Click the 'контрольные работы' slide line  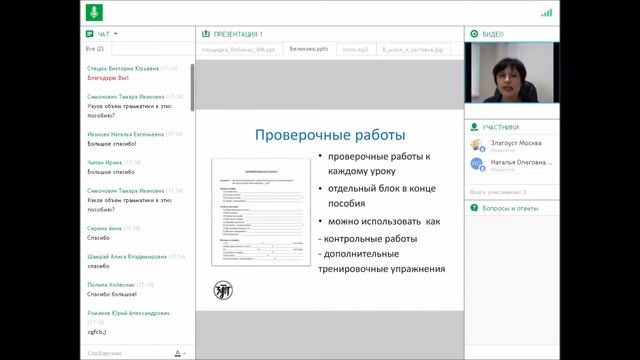(368, 239)
